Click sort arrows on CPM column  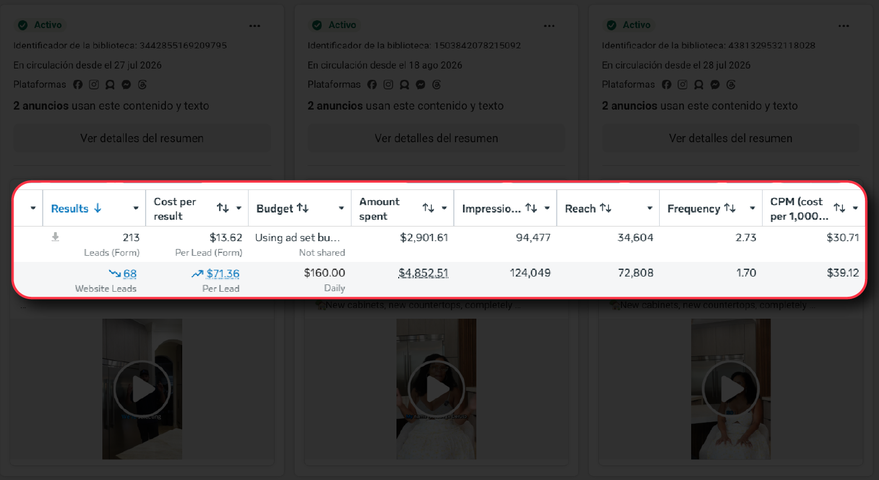[x=839, y=208]
